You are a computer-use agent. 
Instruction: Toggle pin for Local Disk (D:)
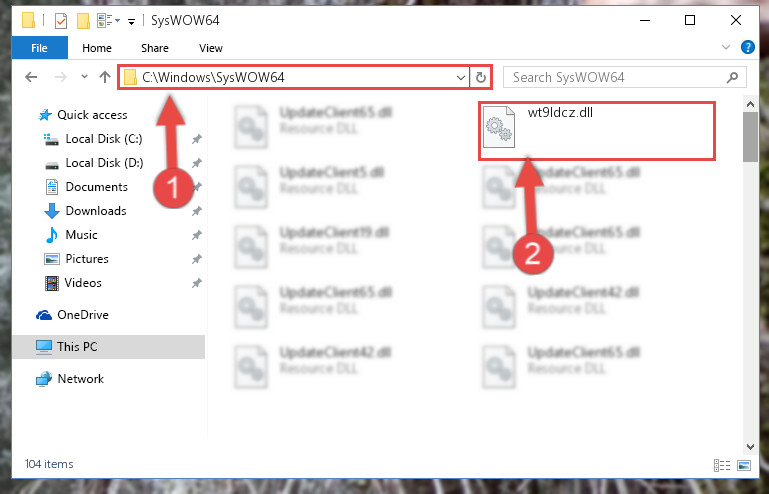click(197, 163)
